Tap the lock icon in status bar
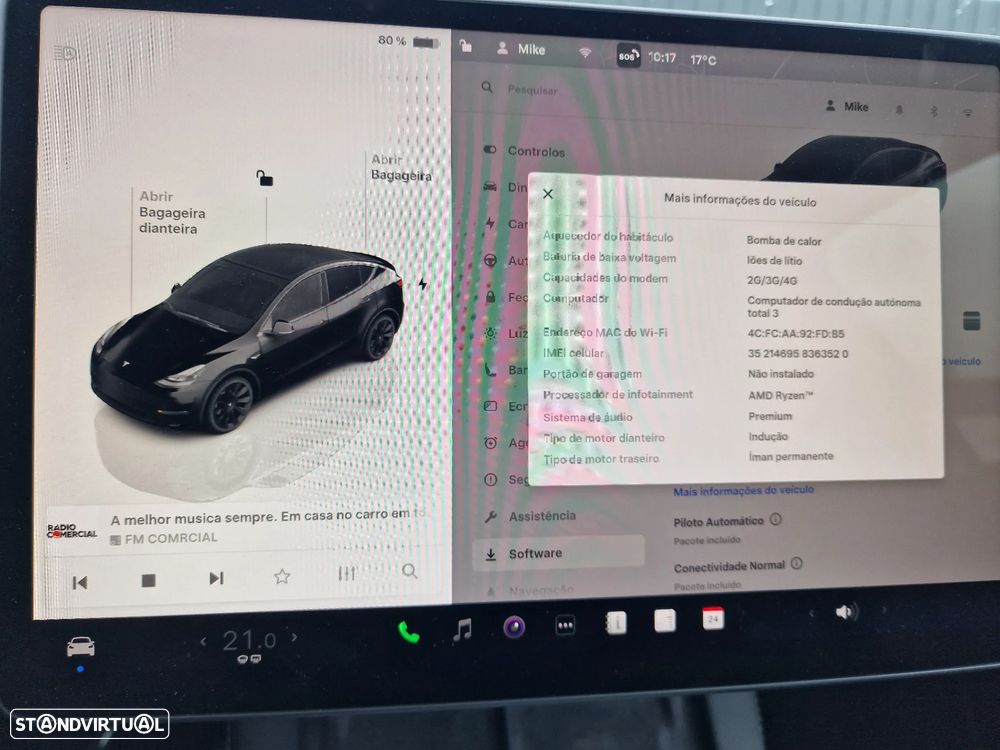 coord(466,45)
